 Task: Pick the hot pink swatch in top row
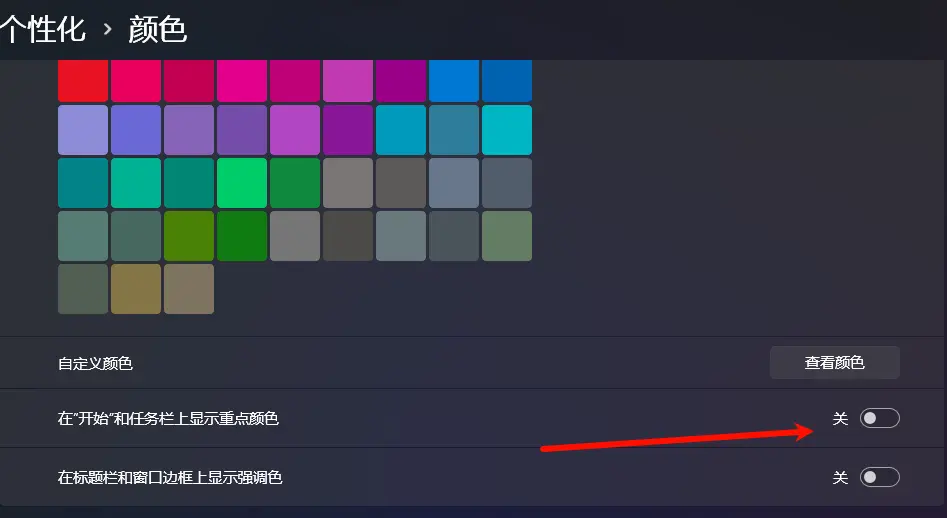point(242,80)
